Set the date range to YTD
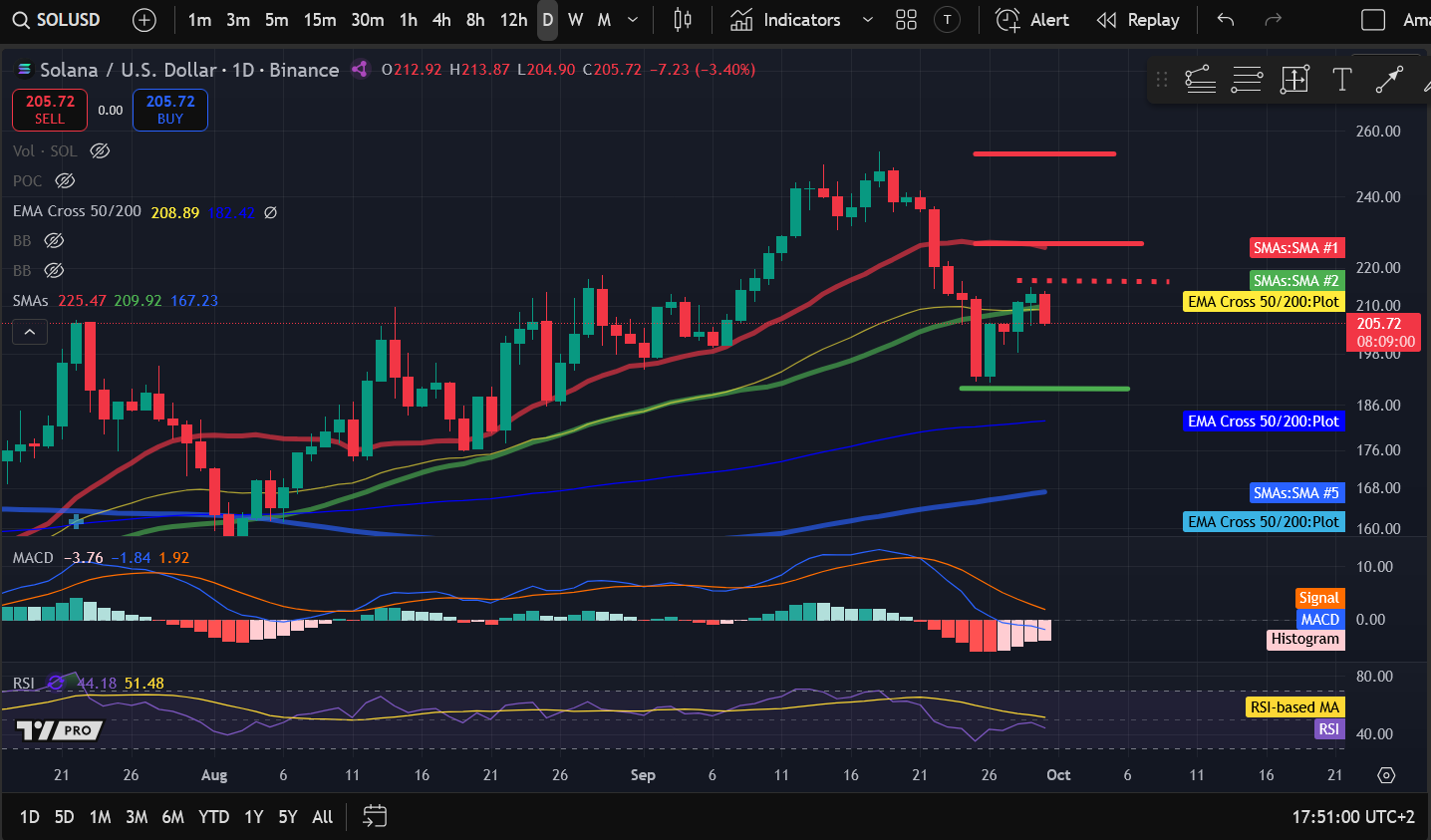This screenshot has width=1431, height=840. pos(214,817)
